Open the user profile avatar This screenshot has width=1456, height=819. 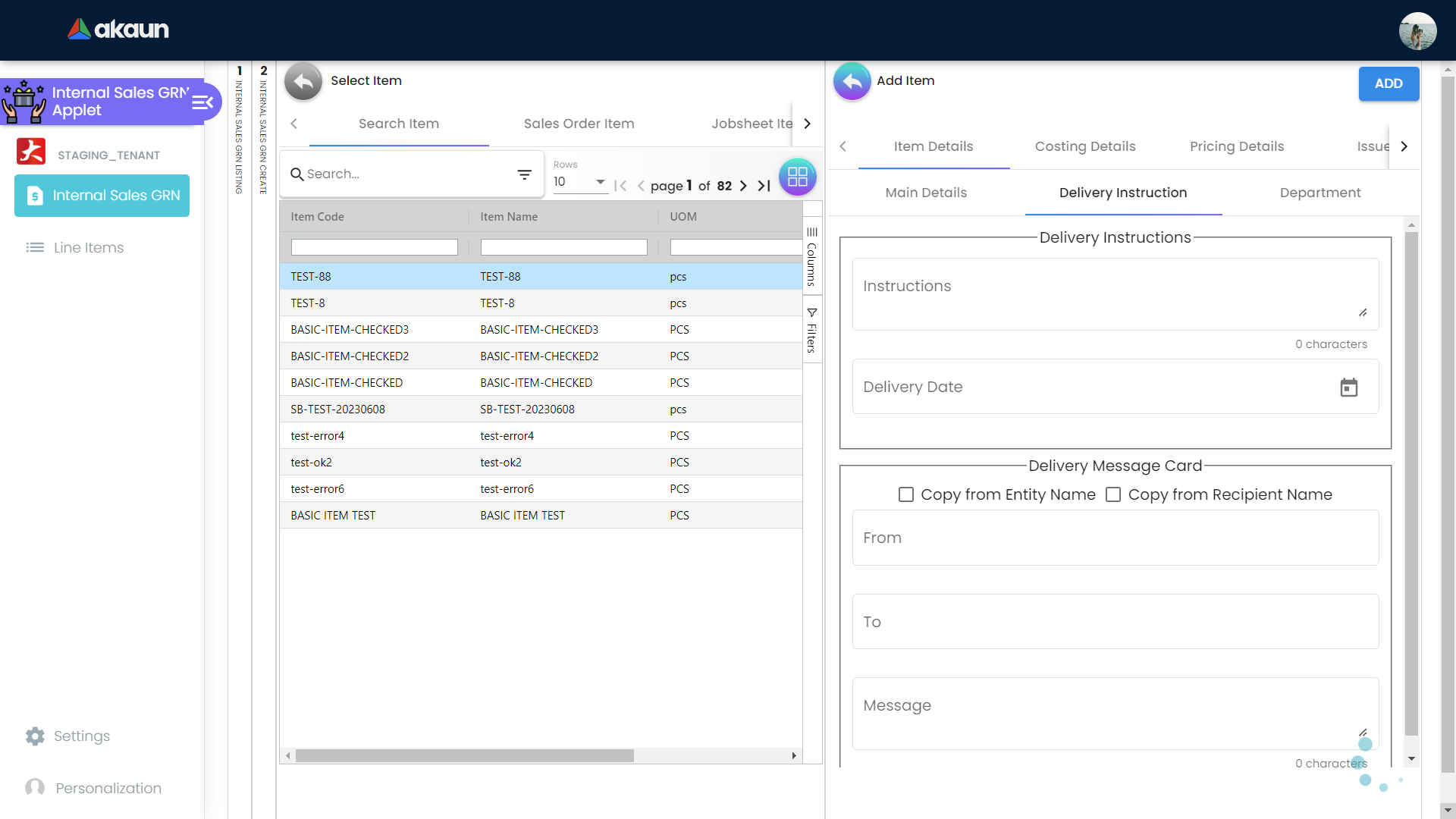point(1417,31)
